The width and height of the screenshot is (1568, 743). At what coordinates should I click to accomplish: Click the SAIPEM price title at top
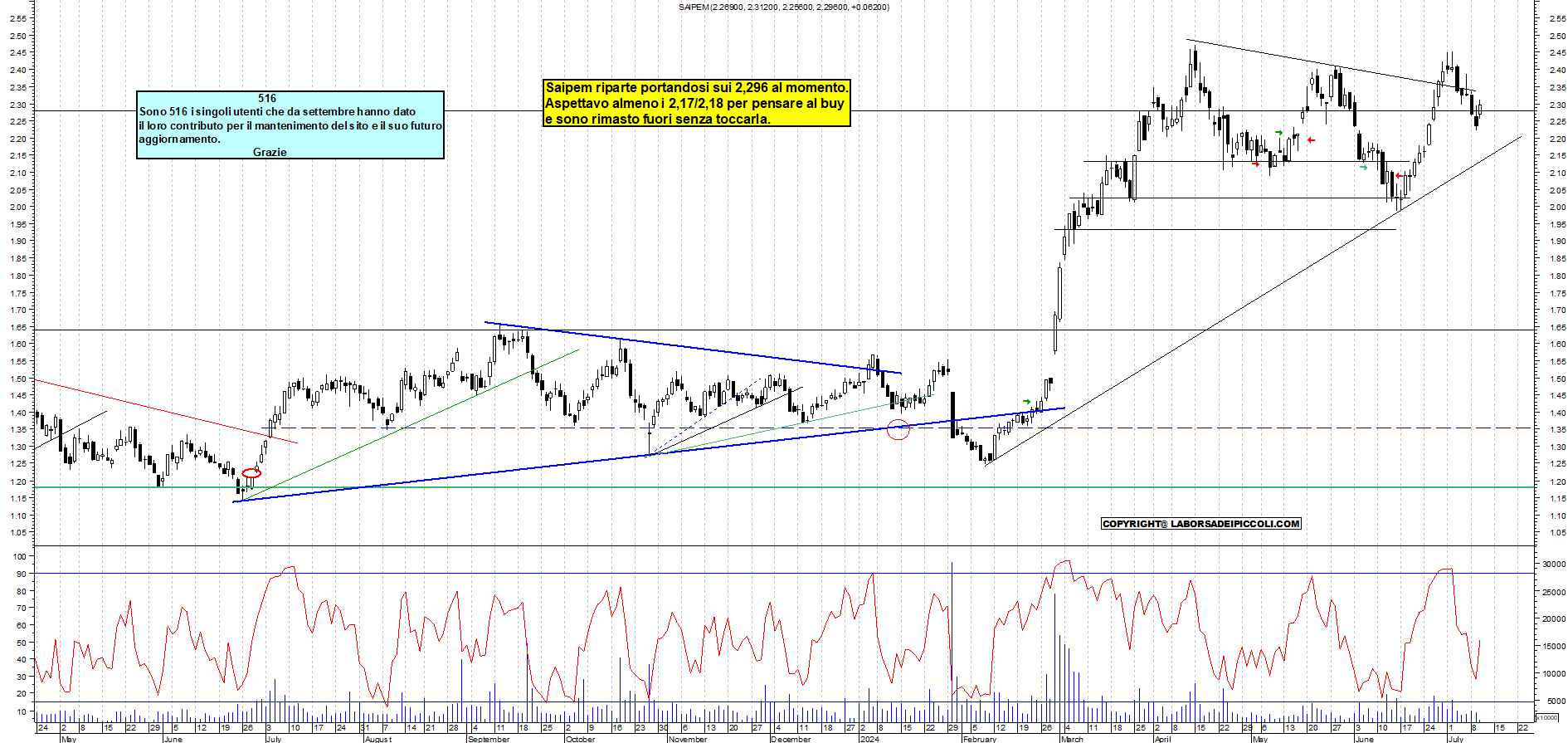coord(783,7)
